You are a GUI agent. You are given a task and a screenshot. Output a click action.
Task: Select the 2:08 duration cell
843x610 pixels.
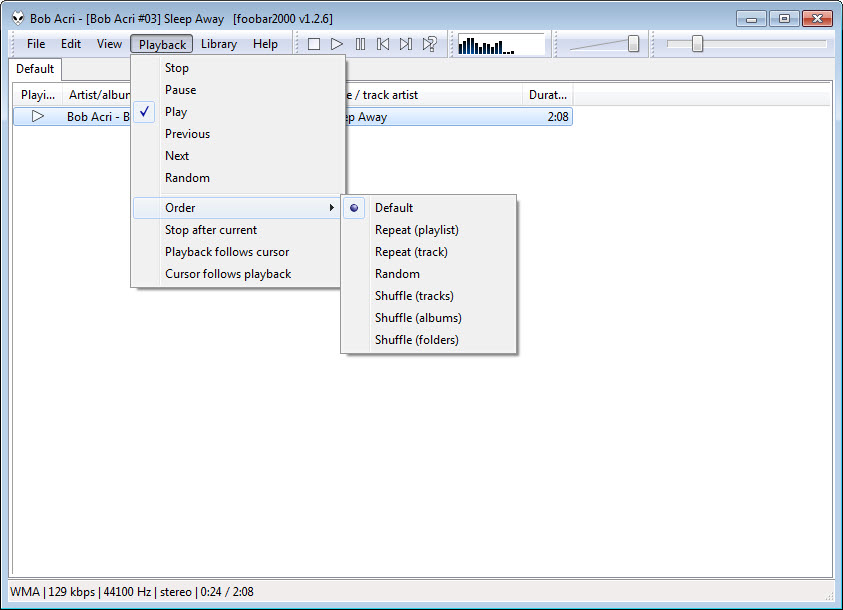coord(558,117)
